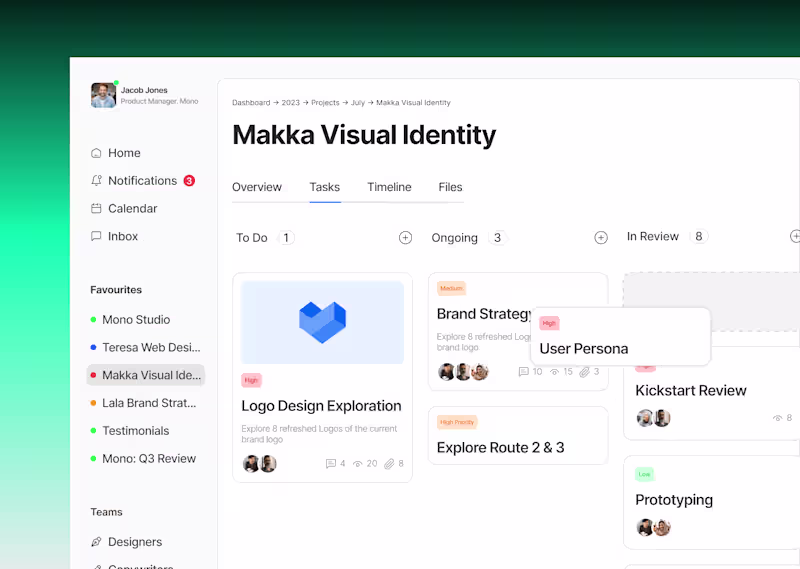
Task: Click attachments paperclip on Logo Design Exploration card
Action: tap(389, 463)
